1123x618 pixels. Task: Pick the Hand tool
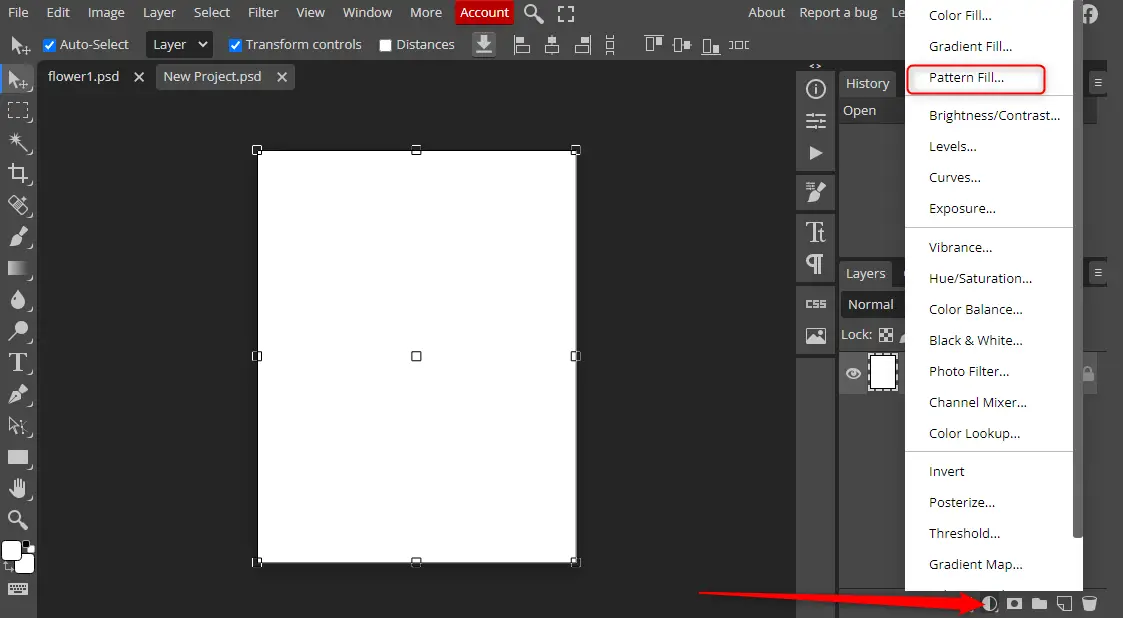pyautogui.click(x=18, y=488)
